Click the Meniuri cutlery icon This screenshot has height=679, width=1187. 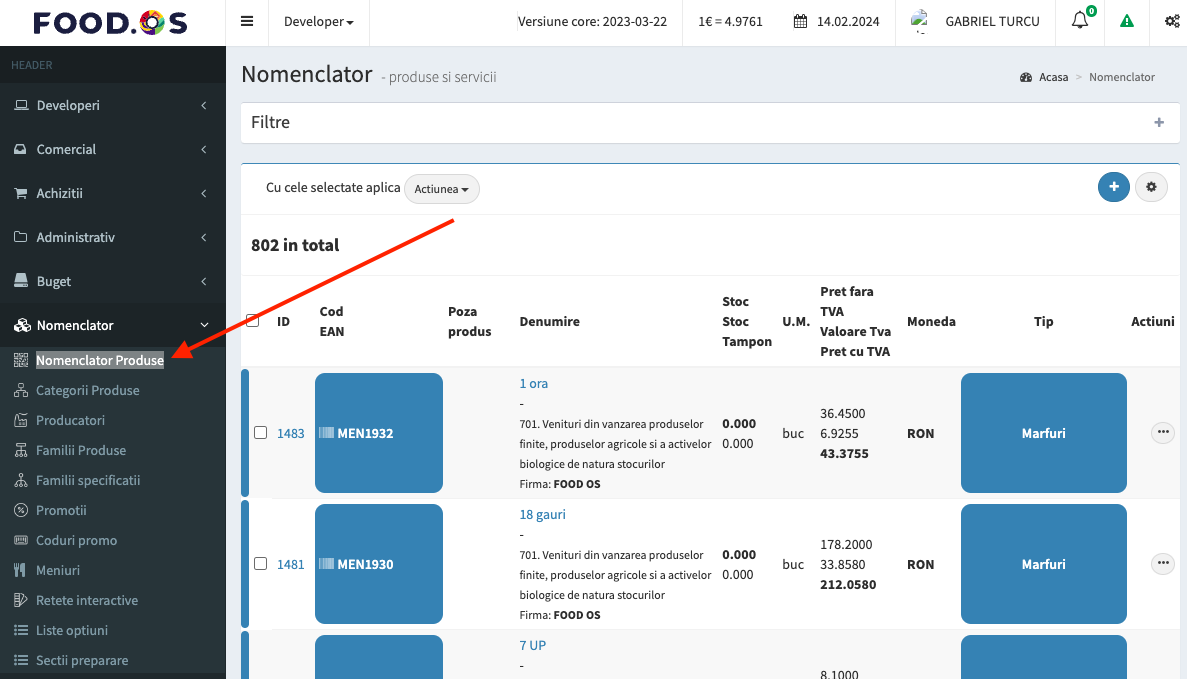click(x=20, y=570)
